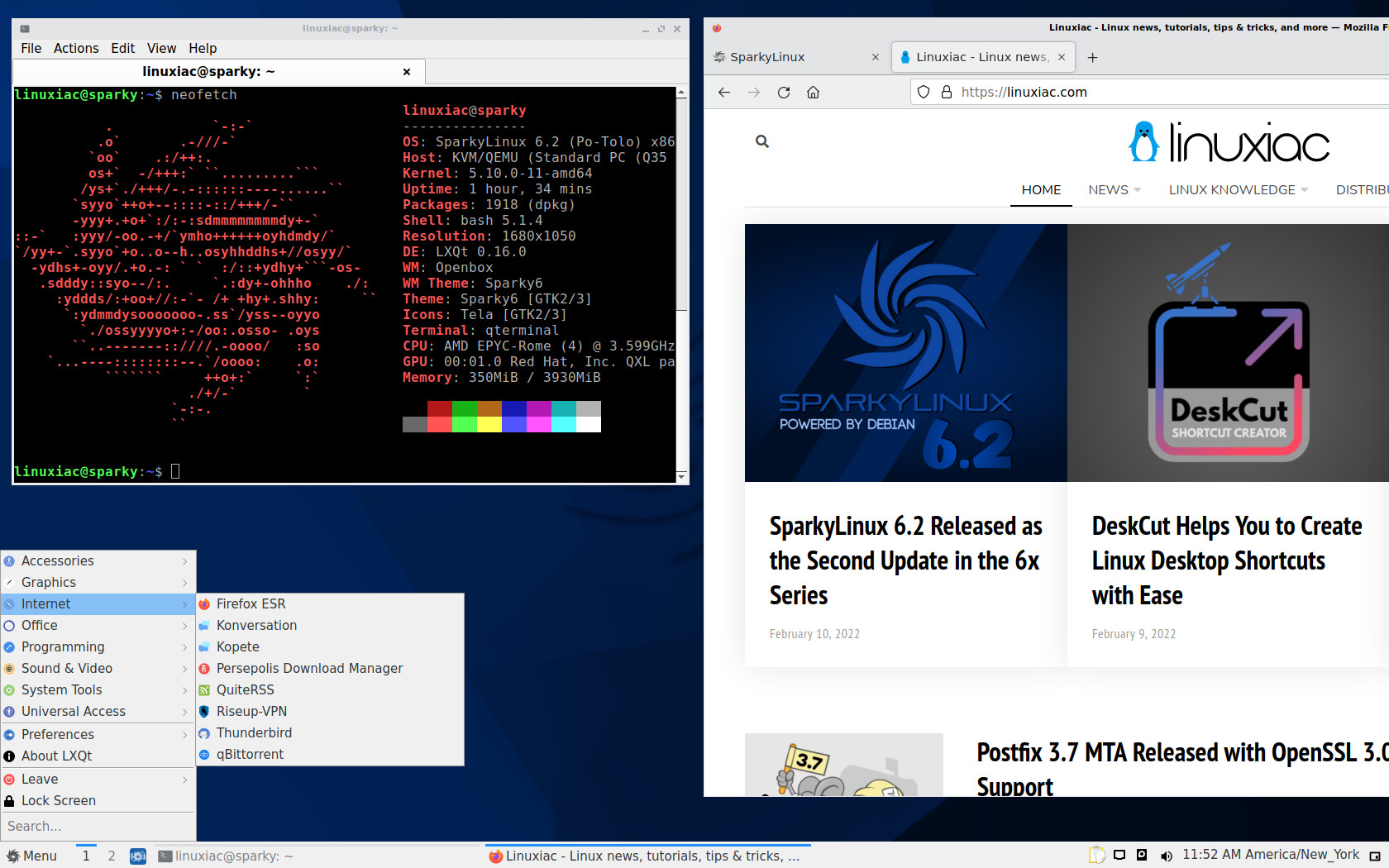Select Lock Screen menu entry
1389x868 pixels.
pyautogui.click(x=98, y=801)
